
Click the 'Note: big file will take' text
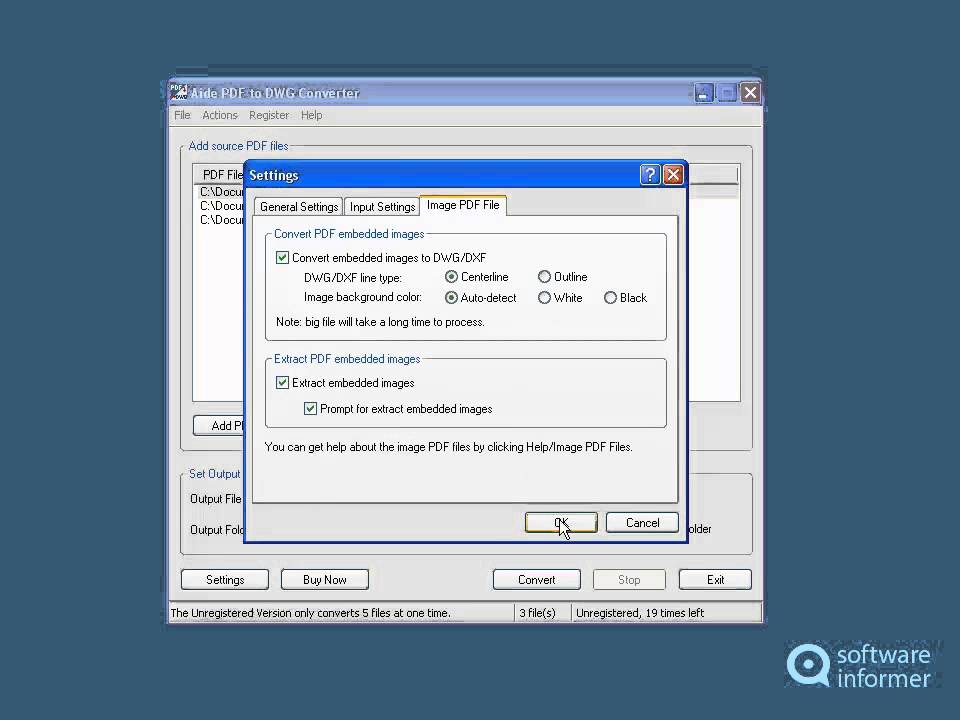pos(380,322)
